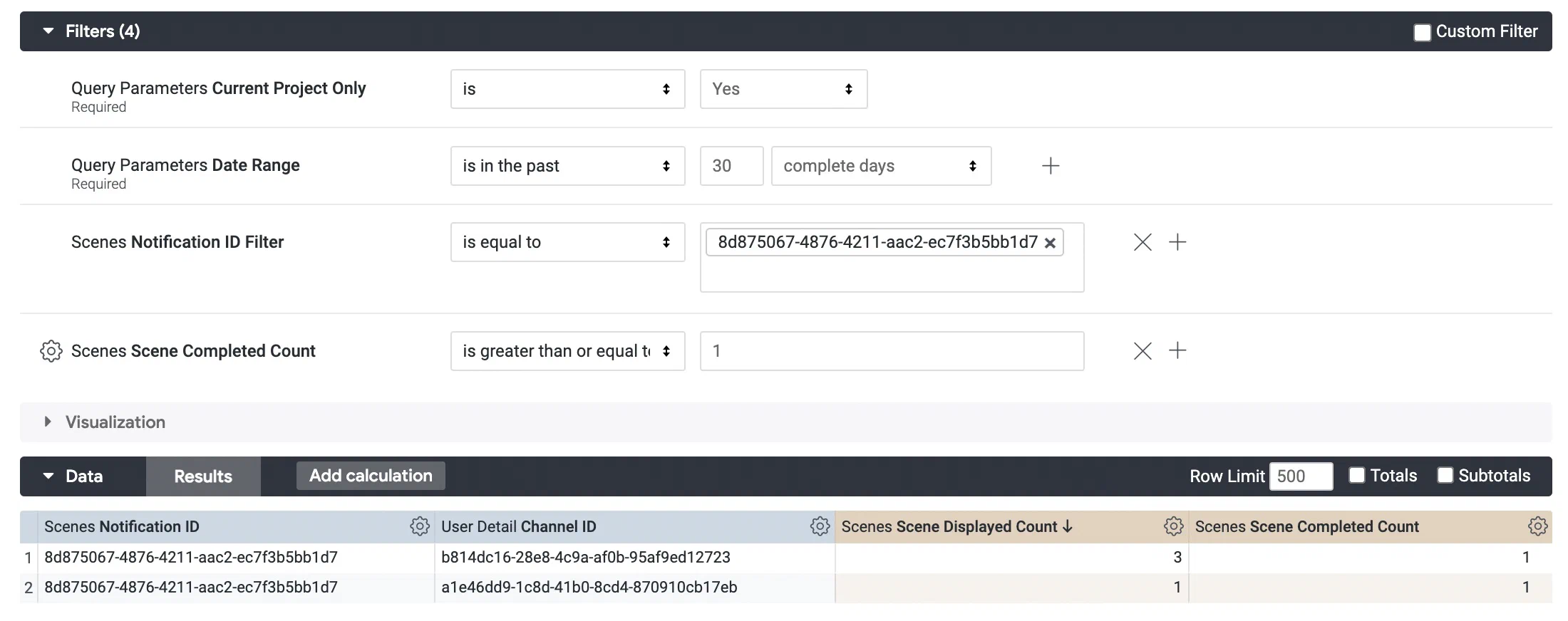Screen dimensions: 1568x621
Task: Add condition to Notification ID Filter
Action: pos(1177,242)
